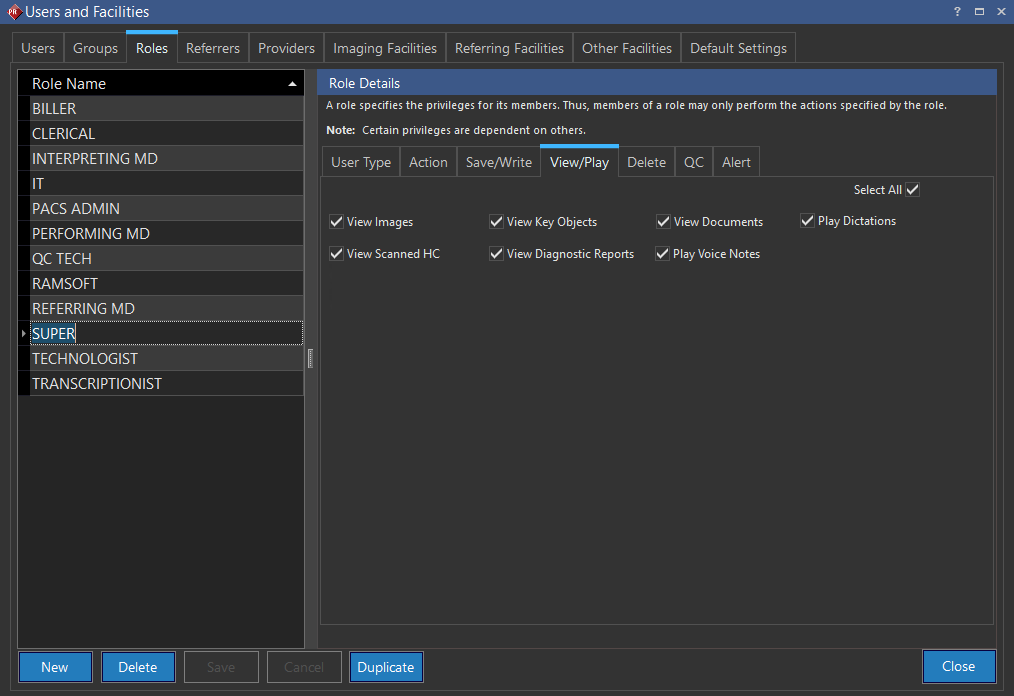Click the row indicator arrow beside SUPER
The width and height of the screenshot is (1014, 696).
click(23, 334)
